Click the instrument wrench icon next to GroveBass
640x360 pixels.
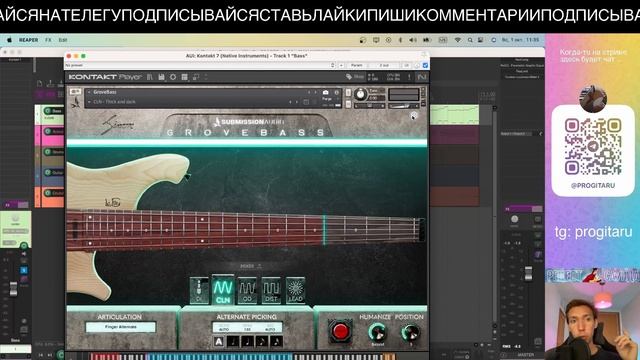point(75,92)
